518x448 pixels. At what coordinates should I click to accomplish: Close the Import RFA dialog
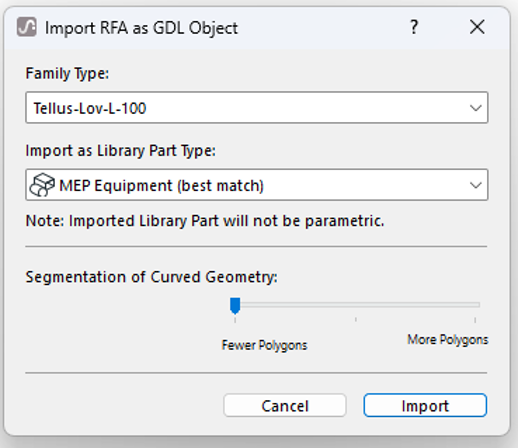[477, 27]
